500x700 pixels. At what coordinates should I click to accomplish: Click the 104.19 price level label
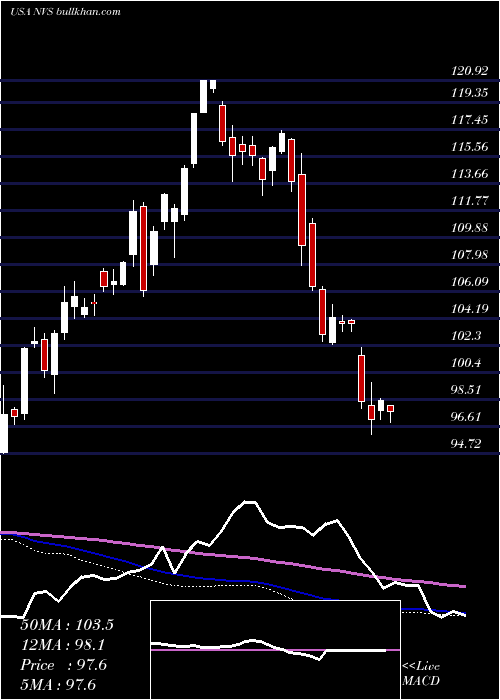pos(469,308)
